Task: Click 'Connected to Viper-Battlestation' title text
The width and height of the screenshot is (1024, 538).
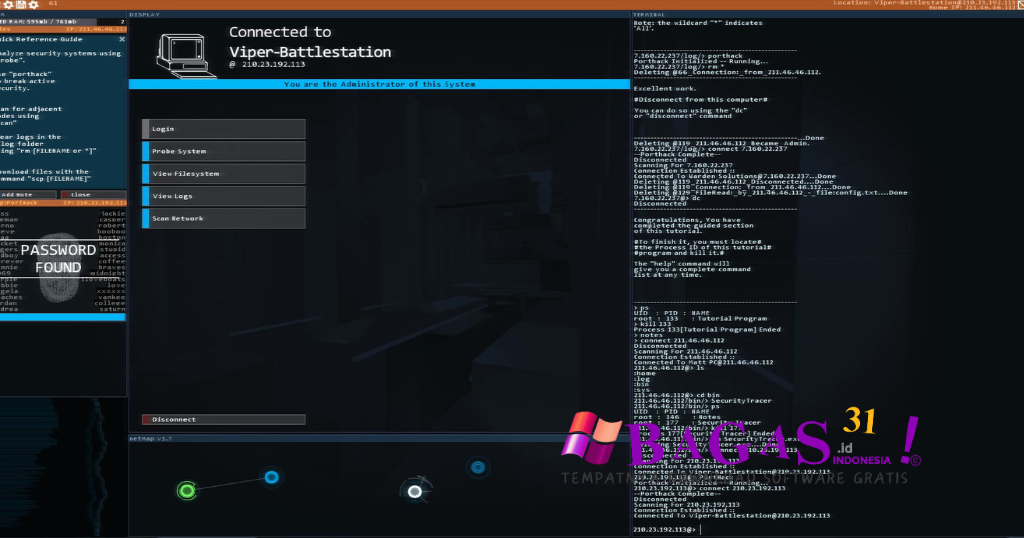Action: click(310, 42)
